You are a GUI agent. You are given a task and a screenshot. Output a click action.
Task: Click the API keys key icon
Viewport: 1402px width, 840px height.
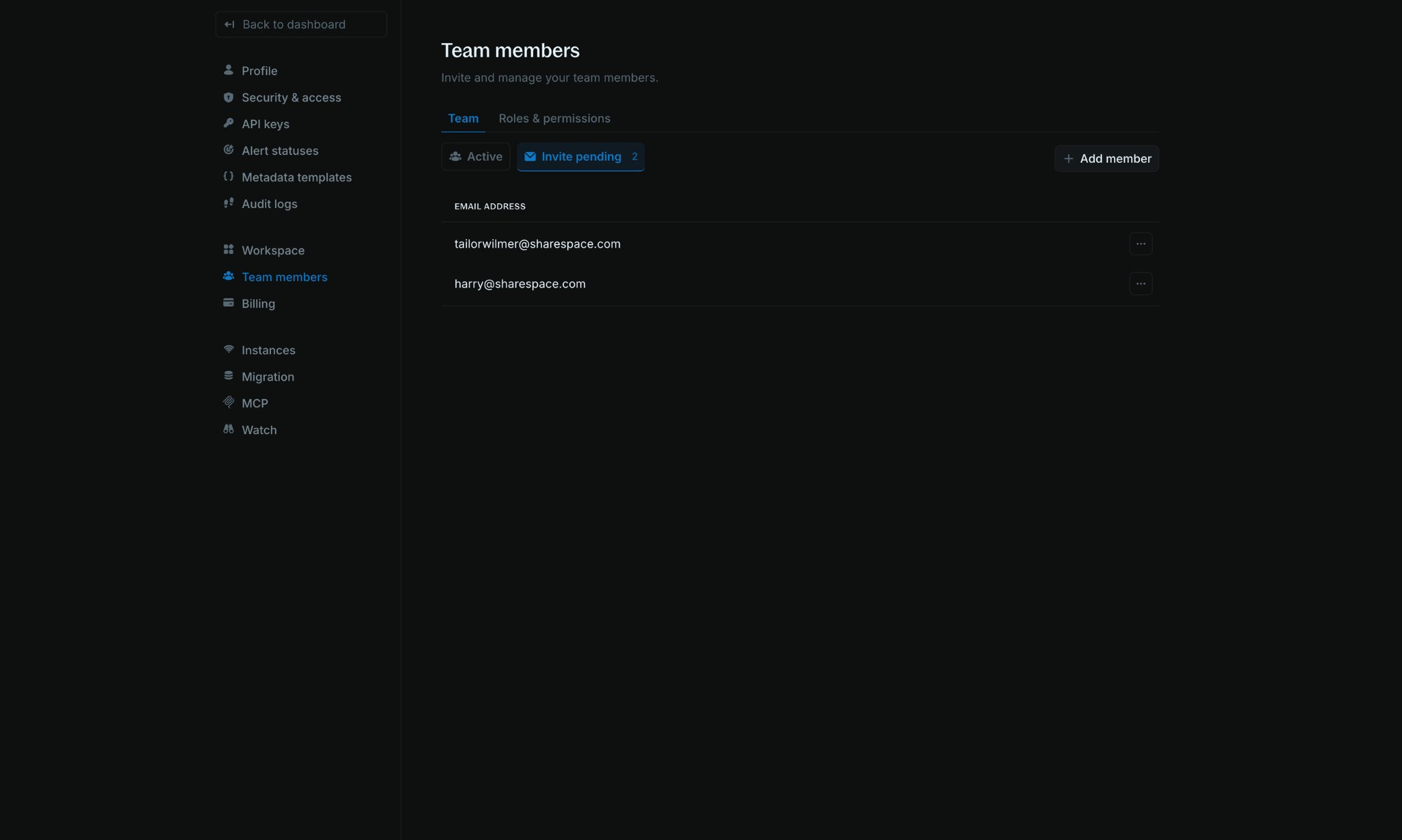[x=229, y=123]
